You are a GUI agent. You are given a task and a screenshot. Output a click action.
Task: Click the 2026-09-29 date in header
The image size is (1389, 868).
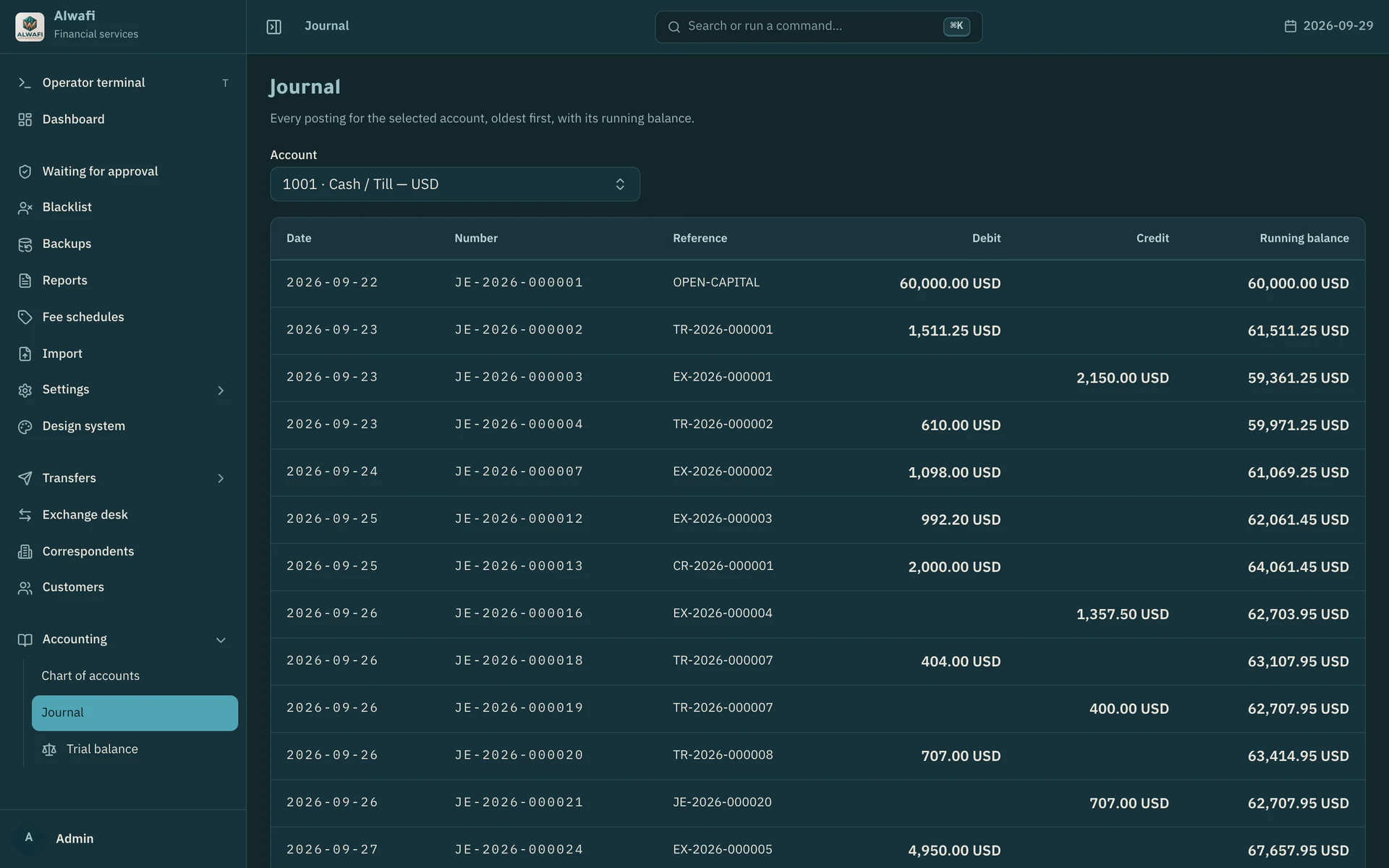(1338, 26)
